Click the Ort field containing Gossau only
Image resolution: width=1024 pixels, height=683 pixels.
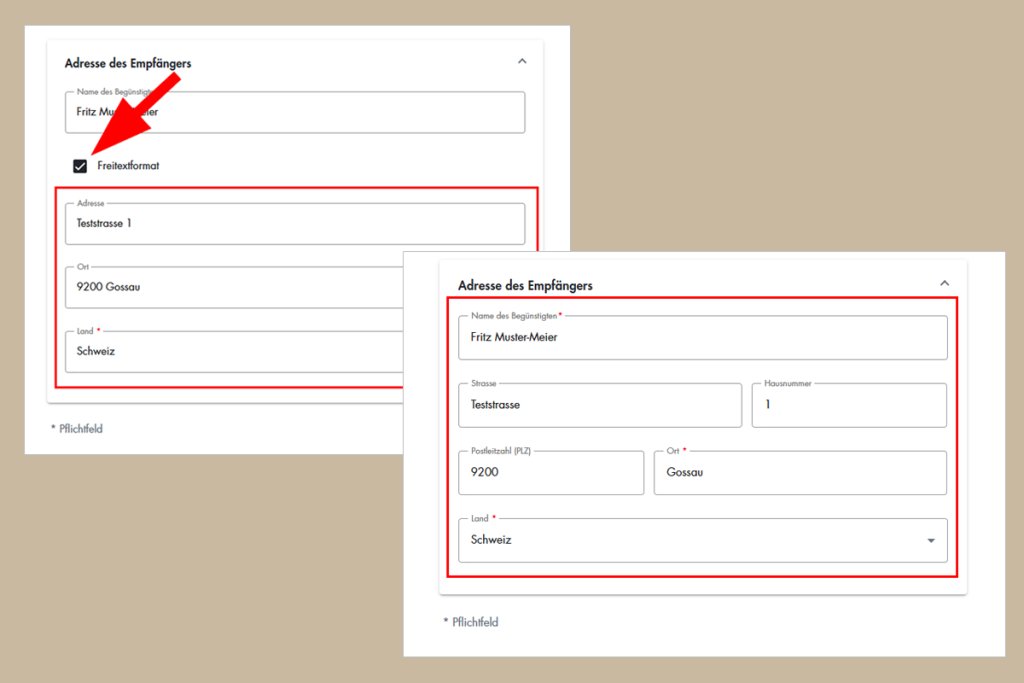pos(799,473)
